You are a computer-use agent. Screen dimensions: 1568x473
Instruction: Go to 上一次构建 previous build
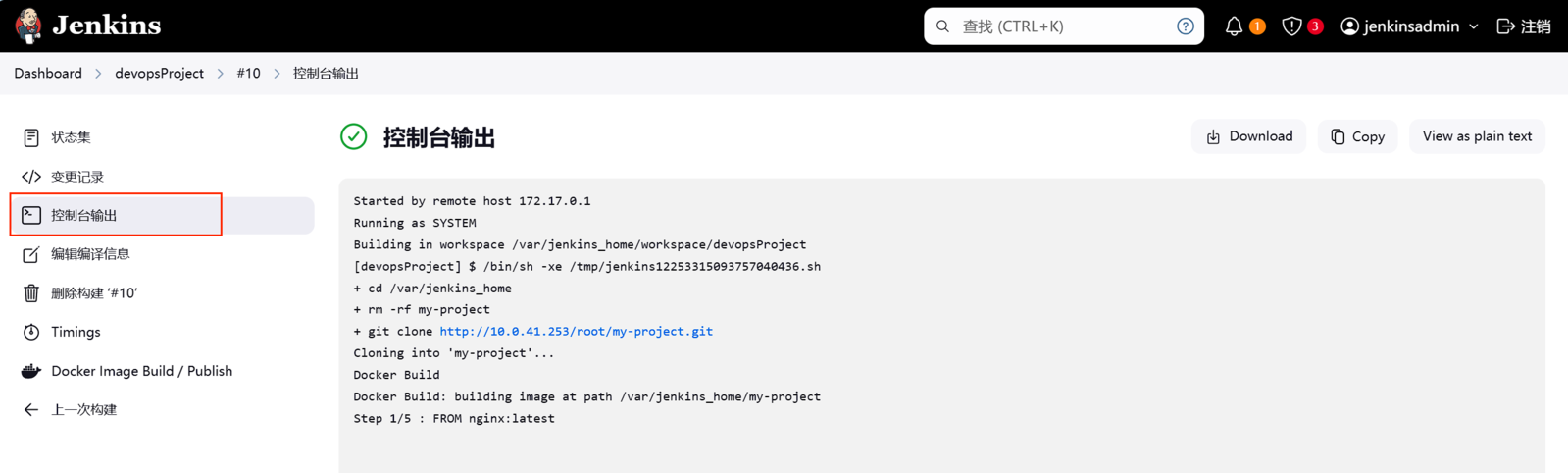[163, 409]
